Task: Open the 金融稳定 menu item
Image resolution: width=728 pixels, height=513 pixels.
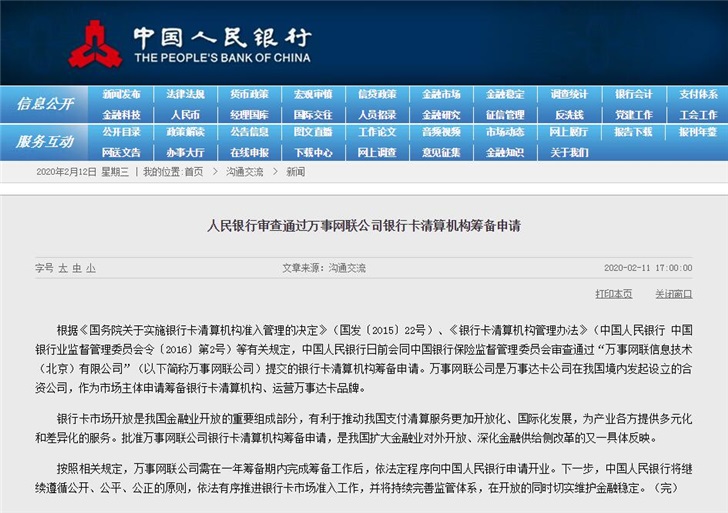Action: coord(505,94)
